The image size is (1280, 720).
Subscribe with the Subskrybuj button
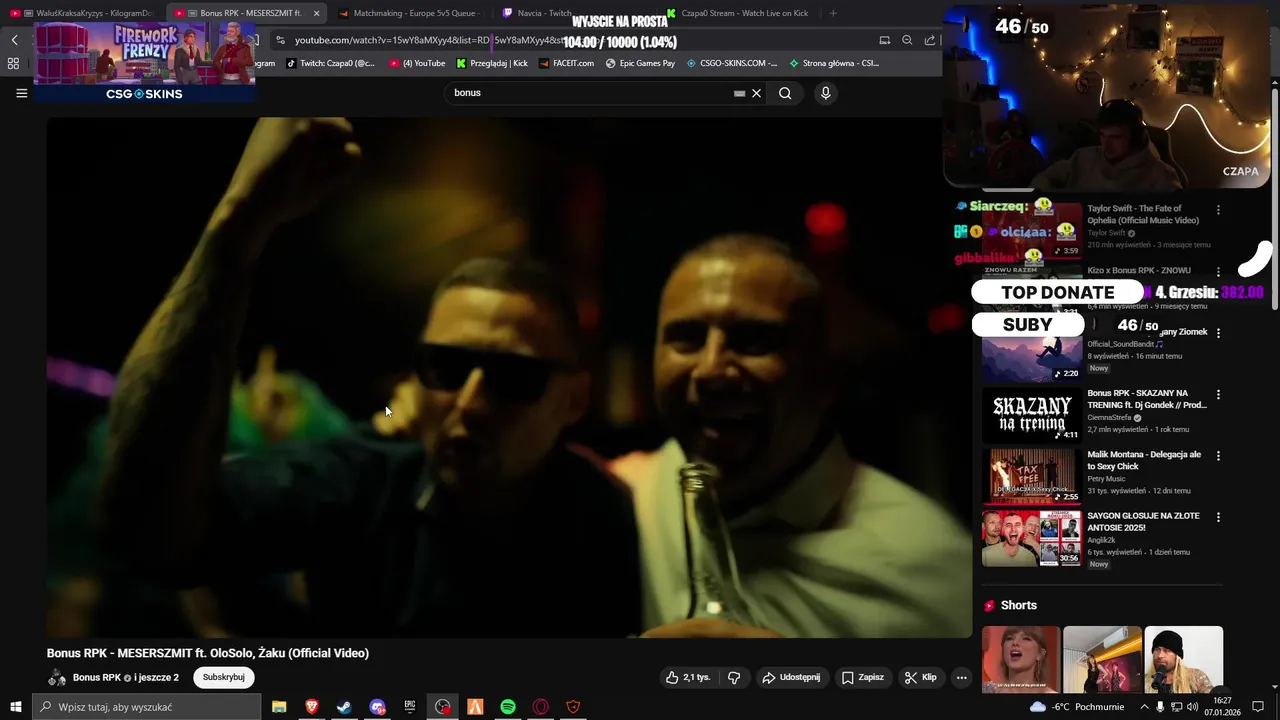tap(224, 677)
